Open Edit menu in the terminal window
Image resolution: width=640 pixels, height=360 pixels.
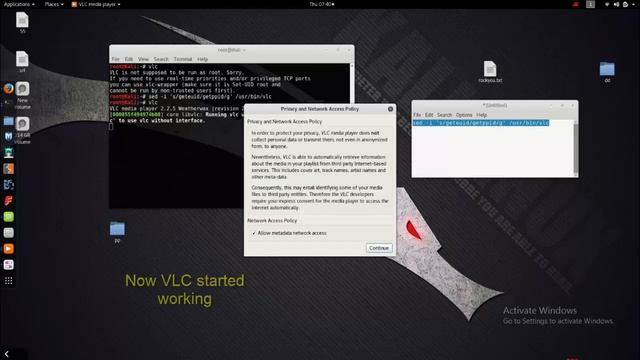coord(129,59)
